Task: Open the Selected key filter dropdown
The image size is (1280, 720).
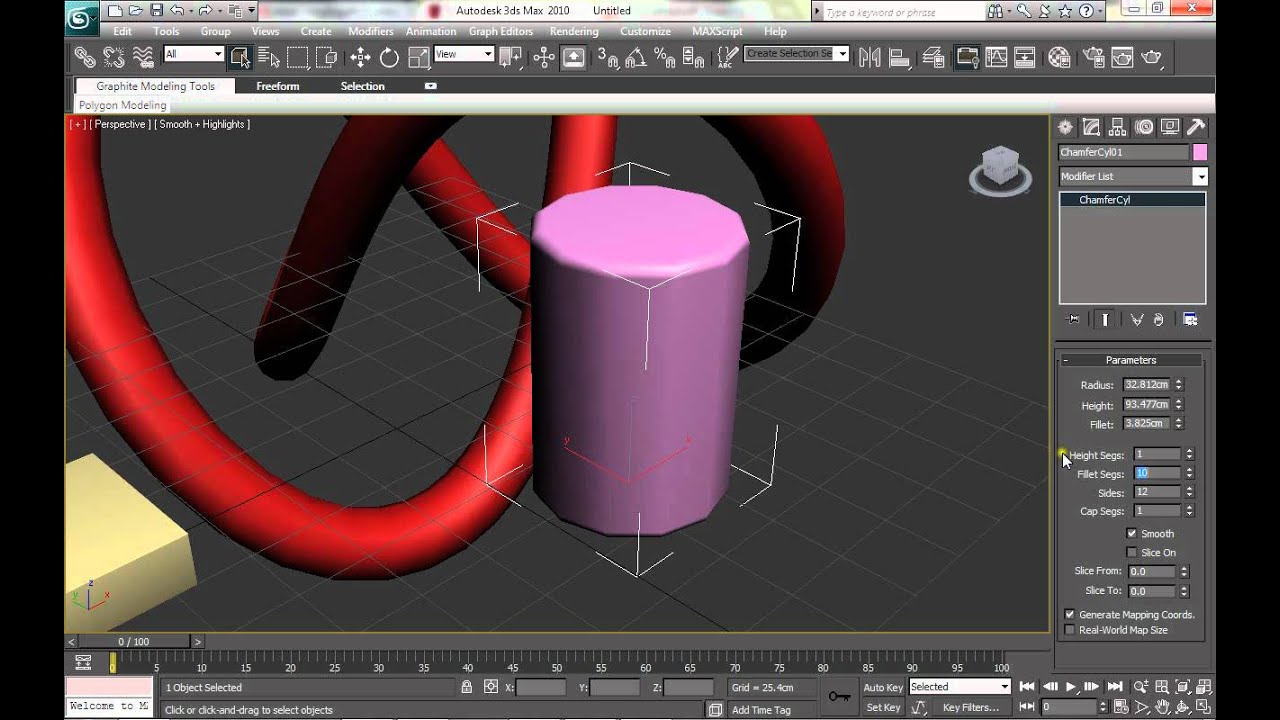Action: (x=960, y=687)
